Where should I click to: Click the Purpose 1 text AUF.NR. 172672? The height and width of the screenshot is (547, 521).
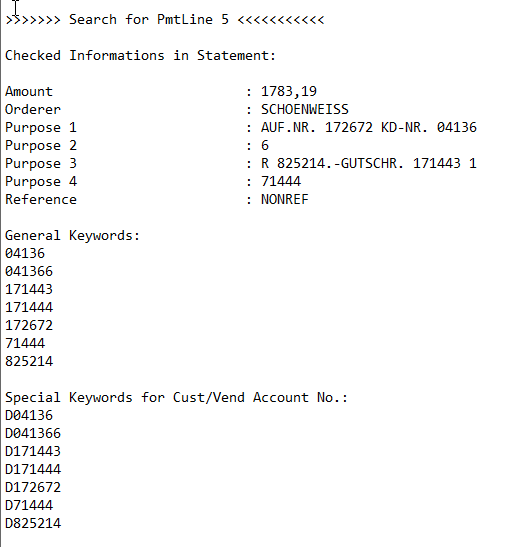pos(317,128)
